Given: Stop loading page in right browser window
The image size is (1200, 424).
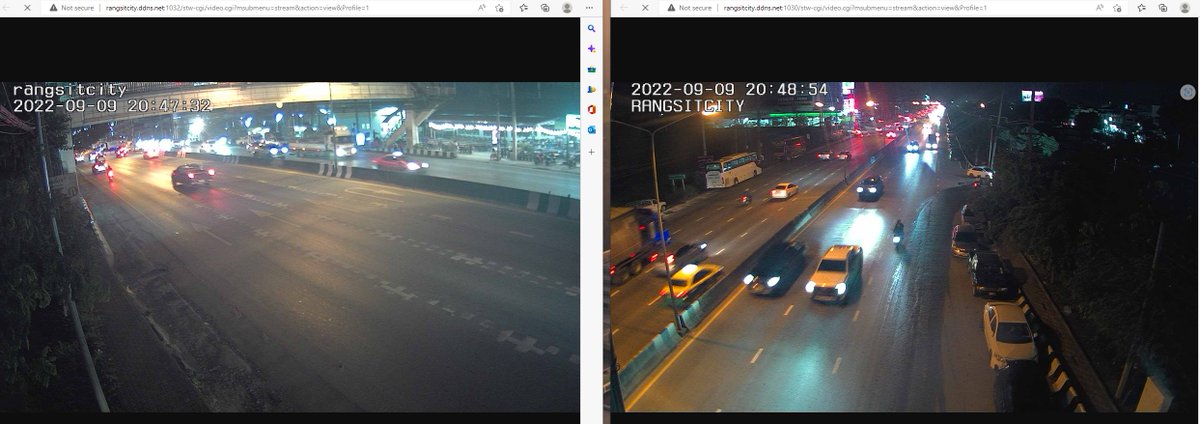Looking at the screenshot, I should pos(645,7).
